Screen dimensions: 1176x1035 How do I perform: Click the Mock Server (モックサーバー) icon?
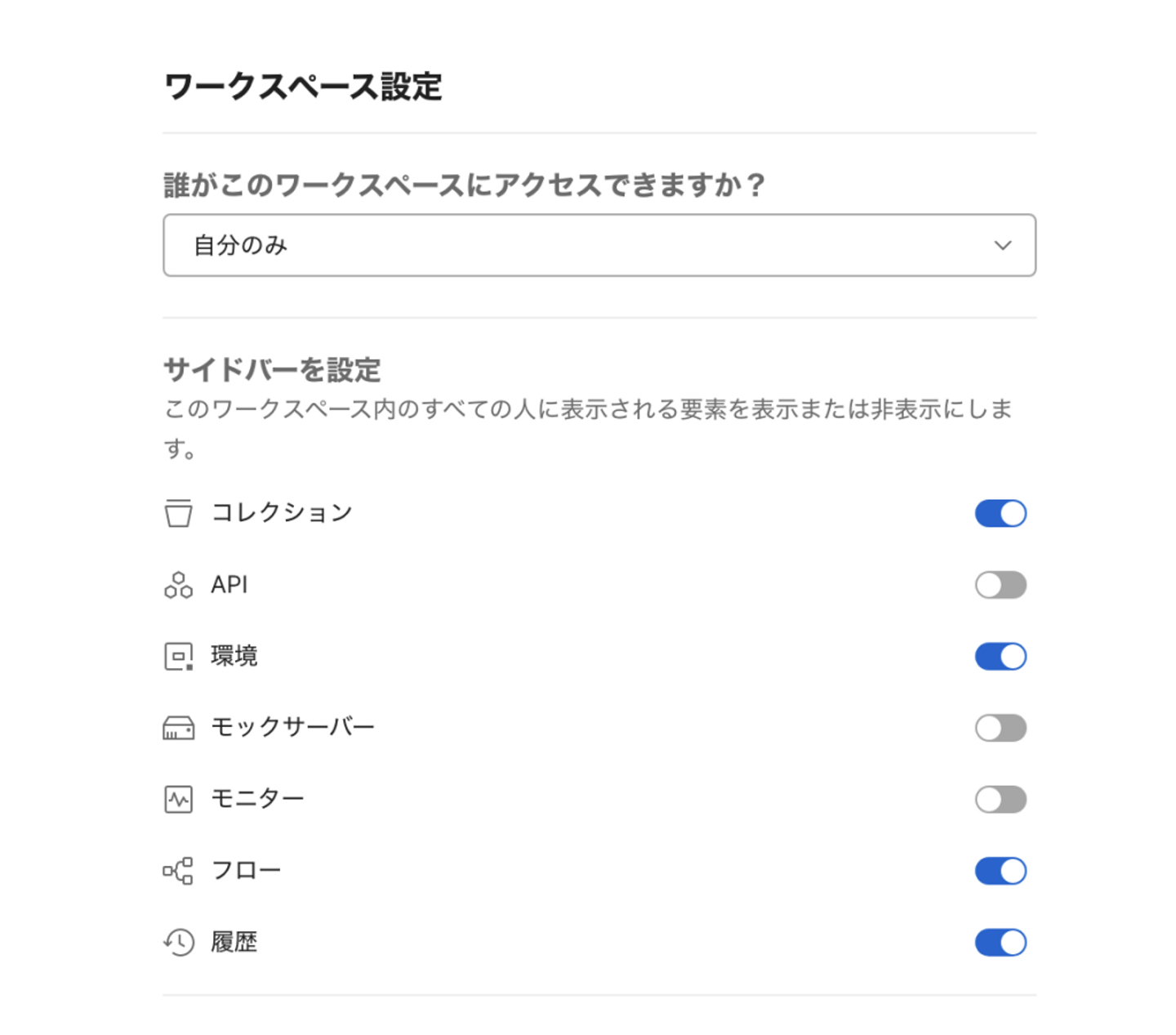click(178, 728)
